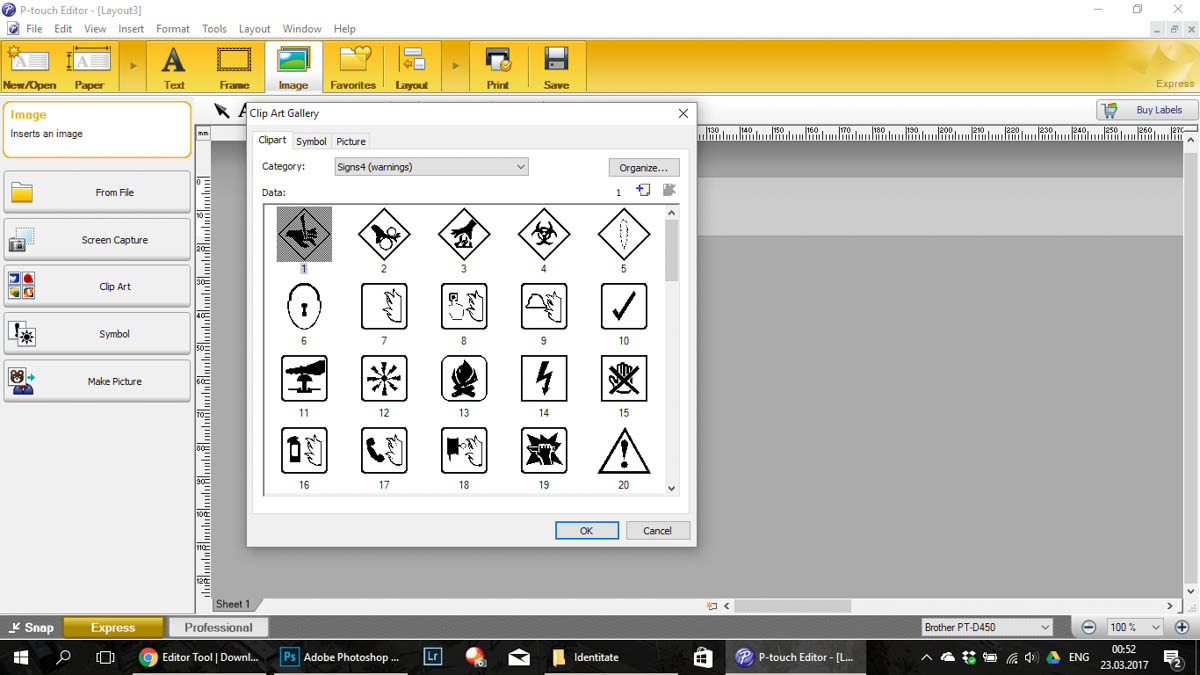Choose clipart 17 telephone sign

(x=384, y=450)
